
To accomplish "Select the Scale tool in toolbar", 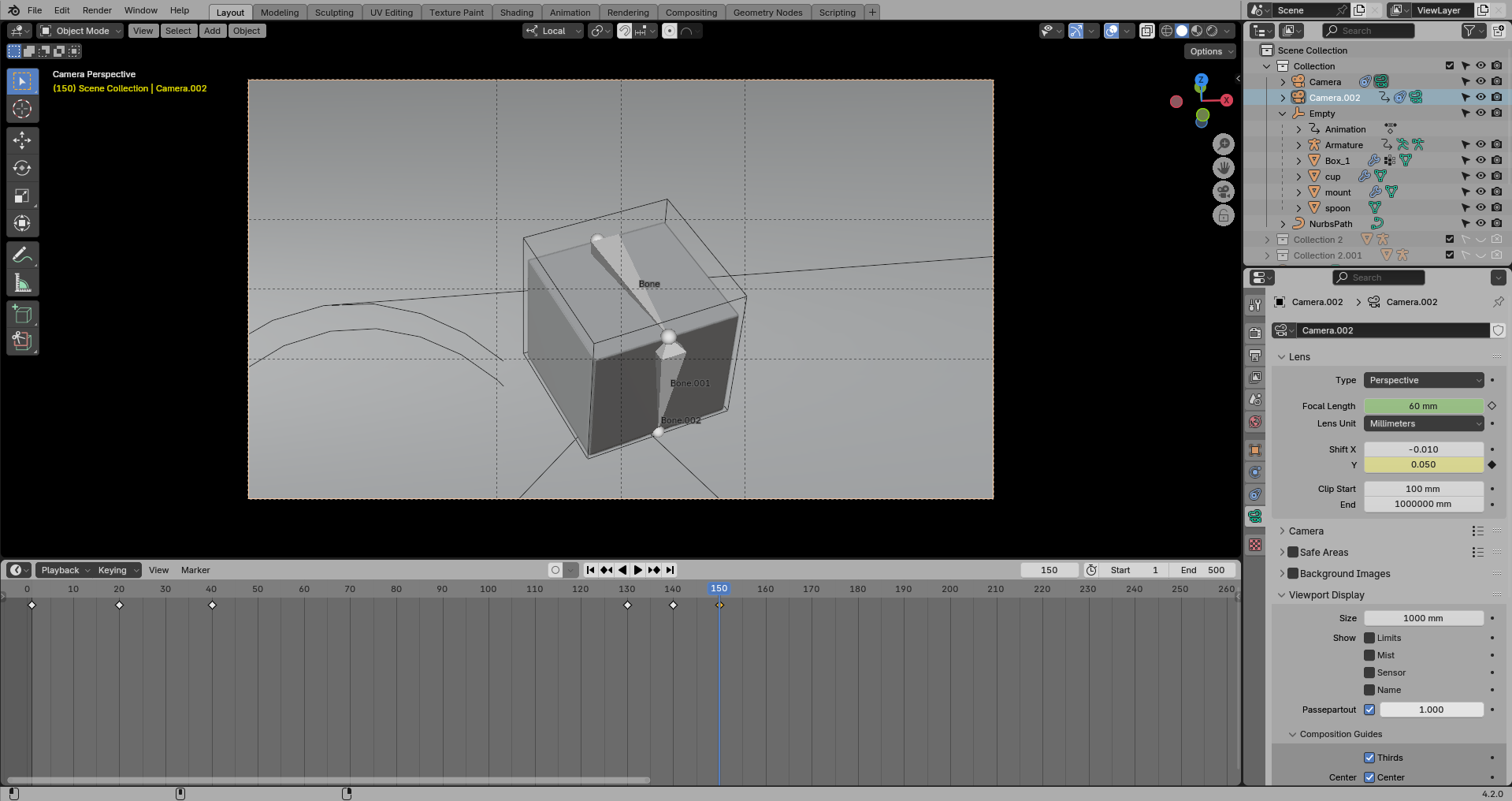I will coord(22,196).
